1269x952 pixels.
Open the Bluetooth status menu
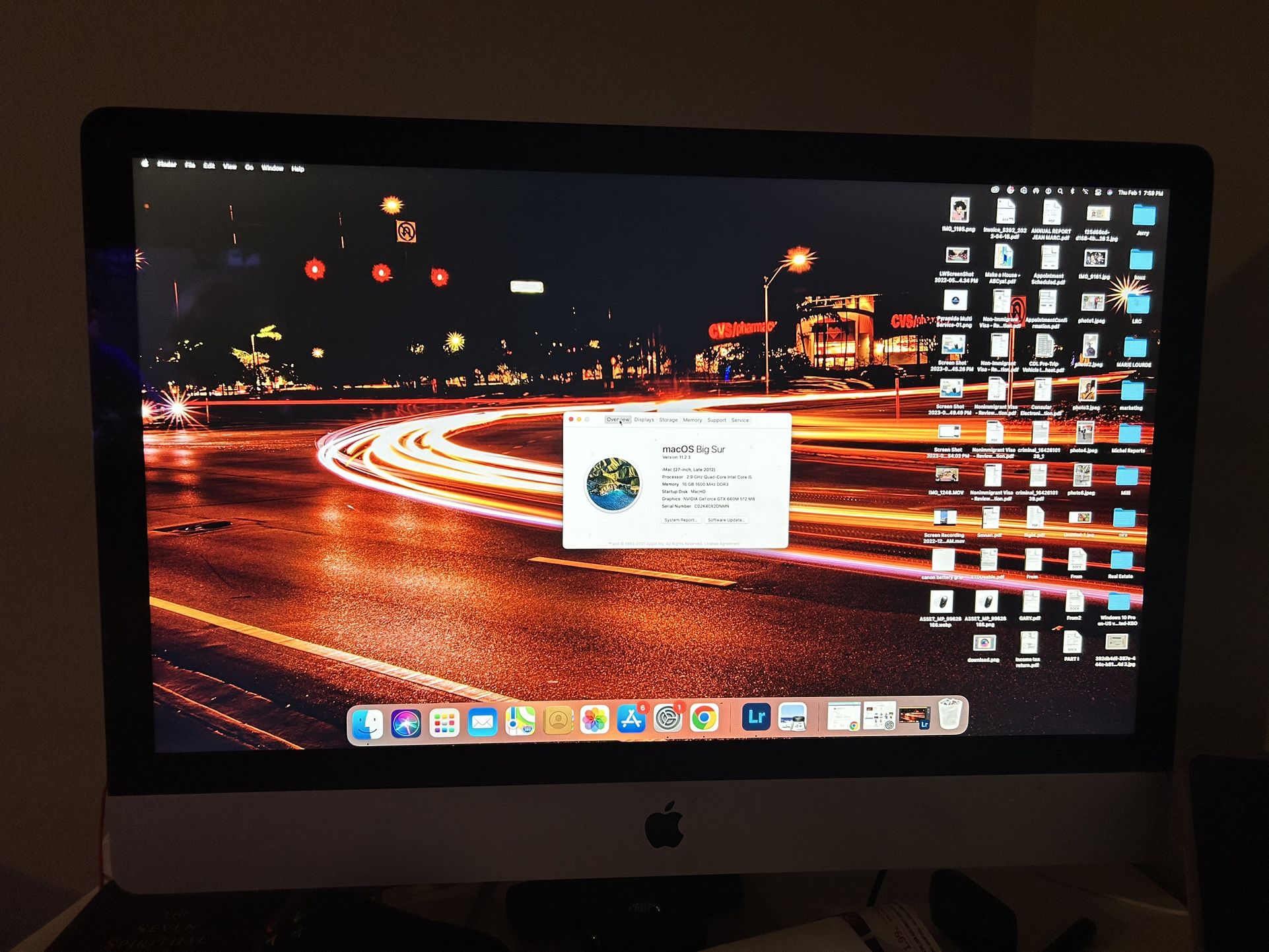point(1072,191)
